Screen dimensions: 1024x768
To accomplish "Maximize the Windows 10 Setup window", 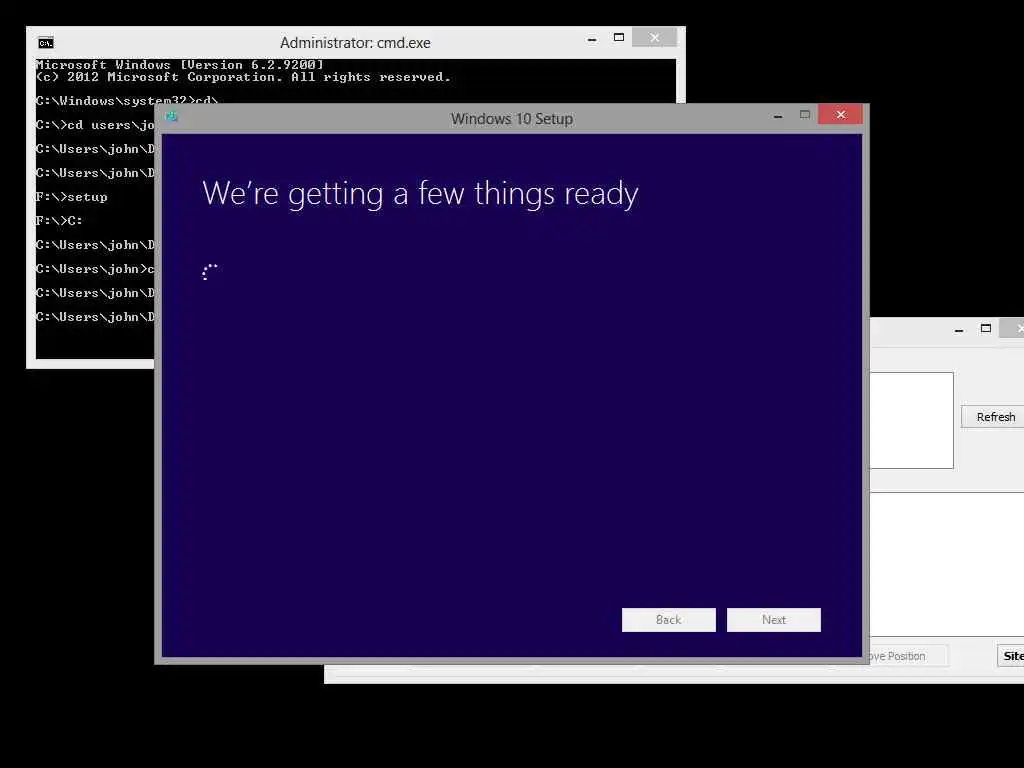I will (805, 115).
